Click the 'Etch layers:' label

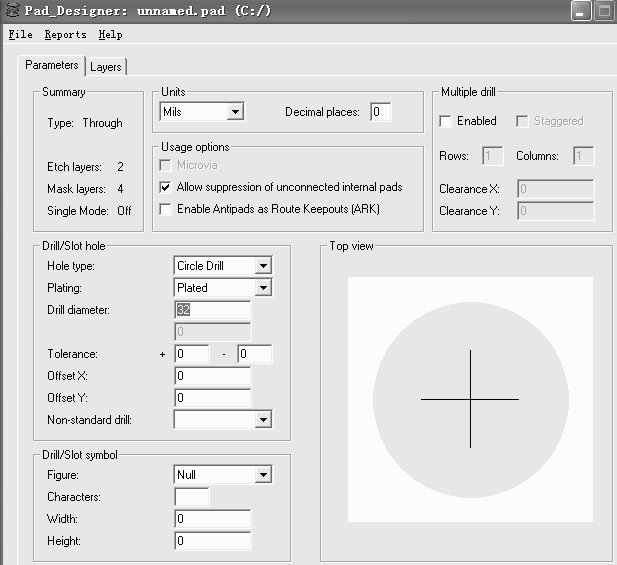pyautogui.click(x=74, y=167)
